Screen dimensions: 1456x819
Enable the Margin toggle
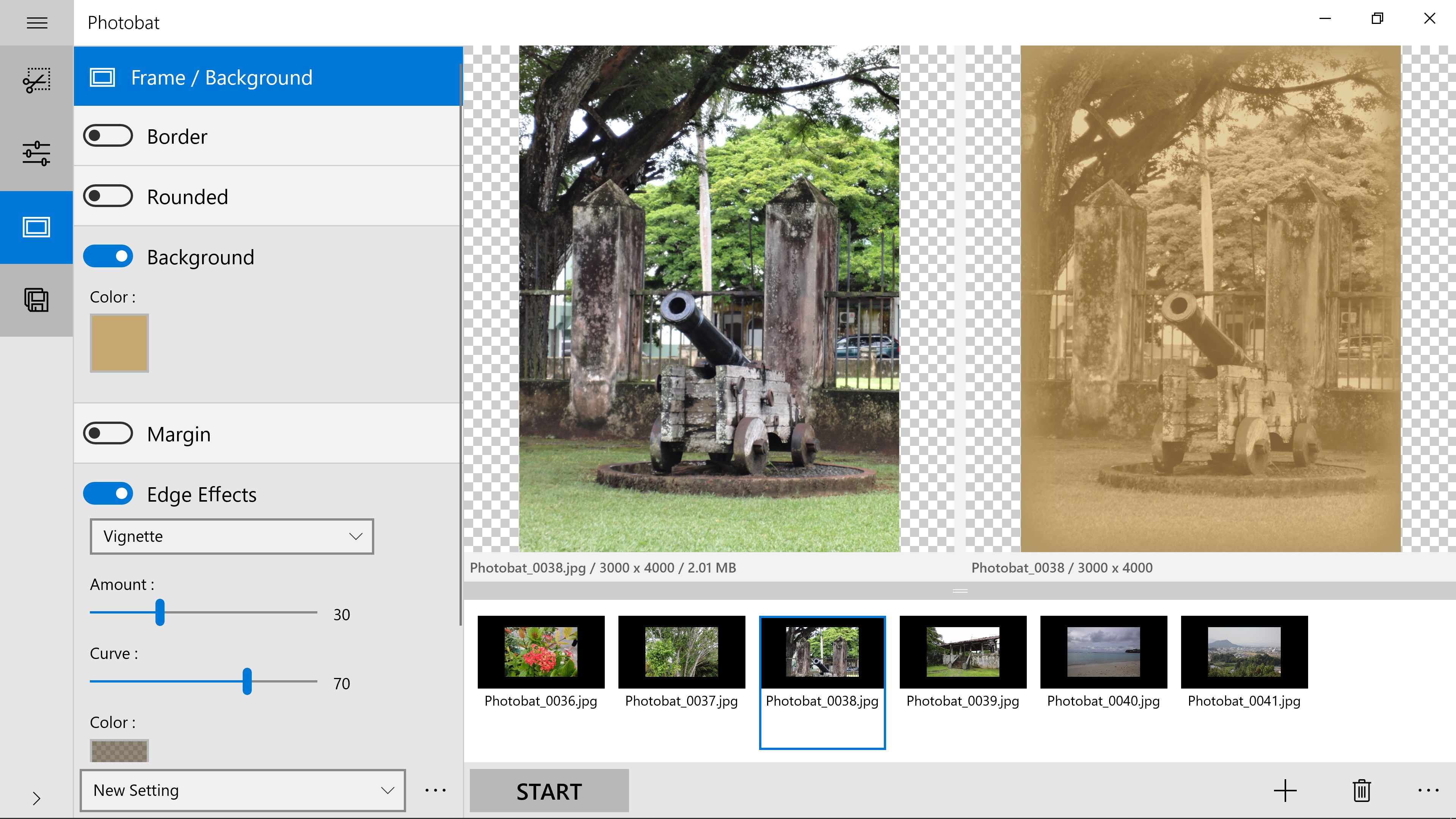pos(108,433)
